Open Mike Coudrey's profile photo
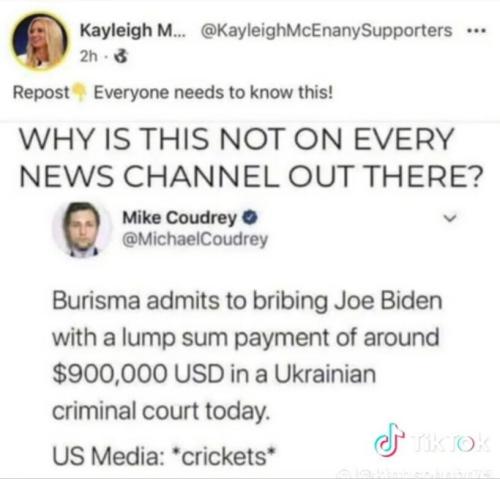The image size is (500, 479). click(82, 229)
